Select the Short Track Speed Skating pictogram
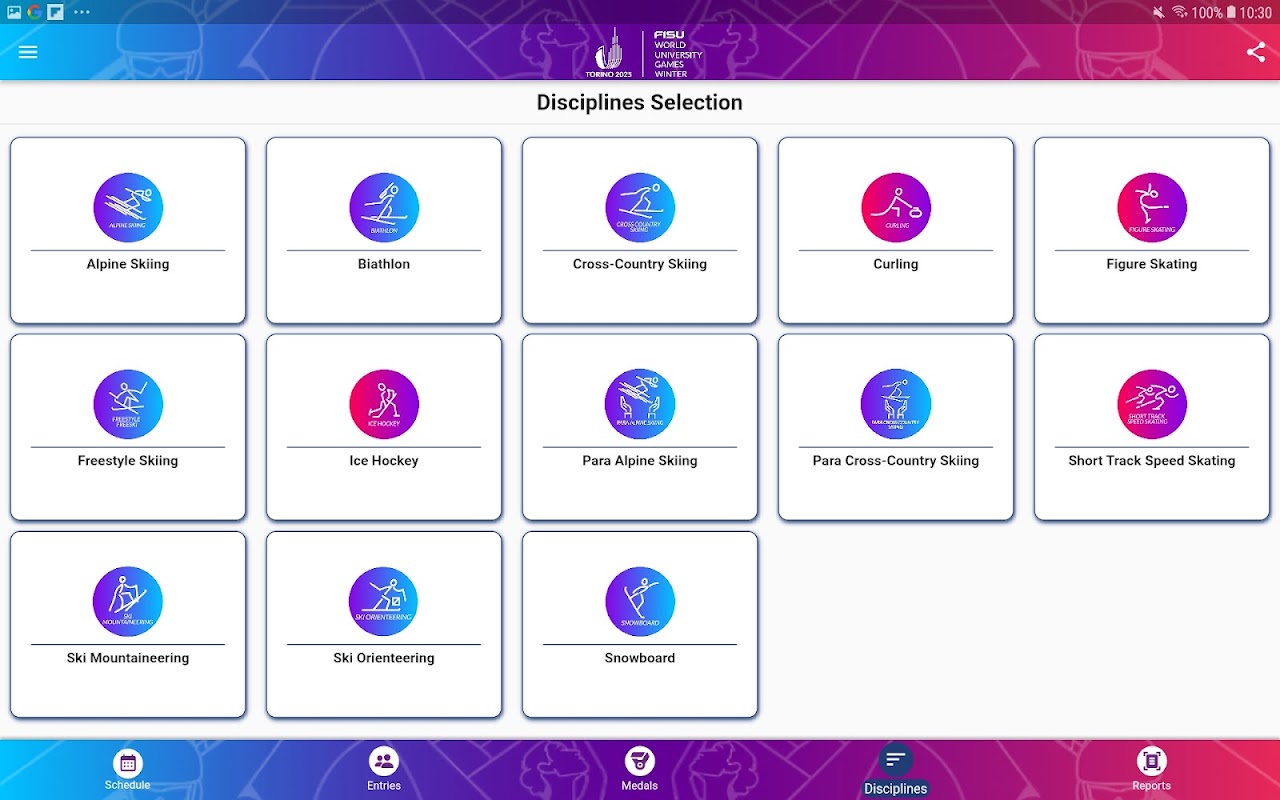The width and height of the screenshot is (1280, 800). 1152,405
